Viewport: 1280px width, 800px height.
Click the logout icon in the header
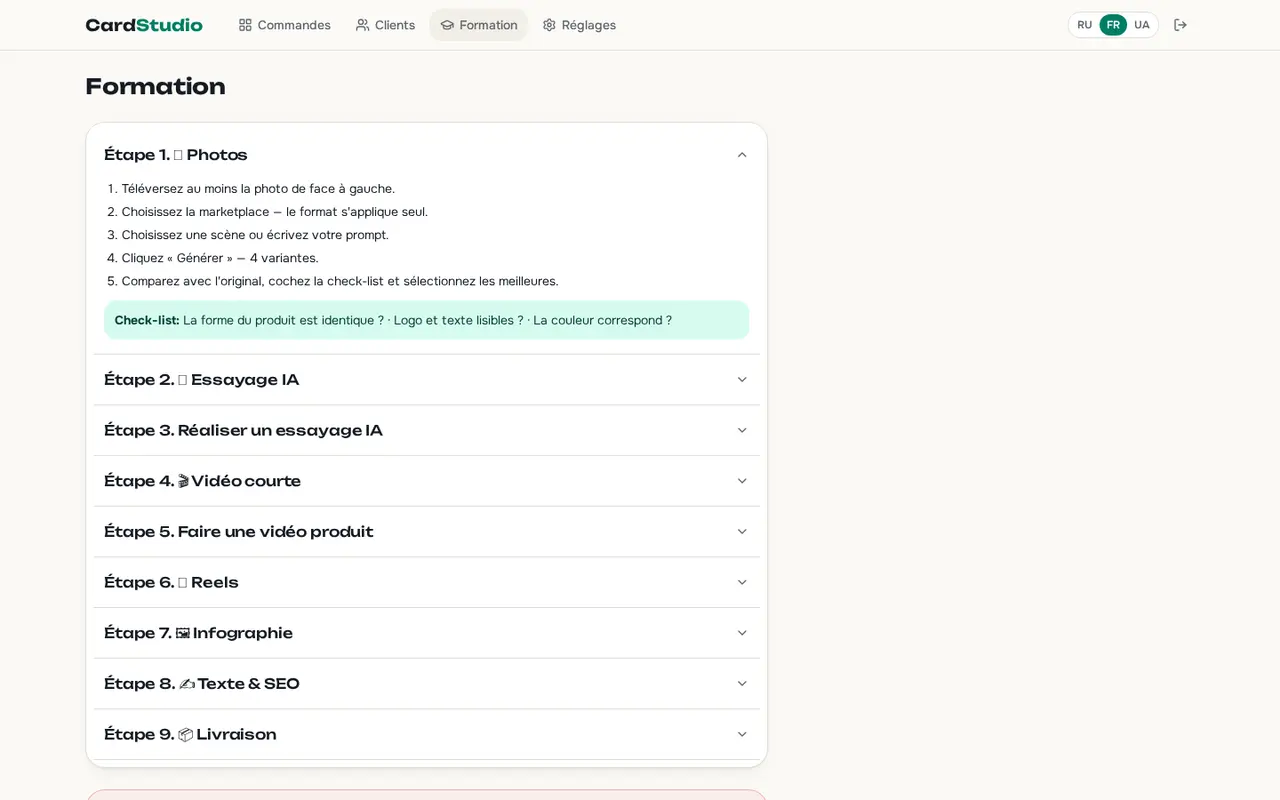[x=1180, y=25]
